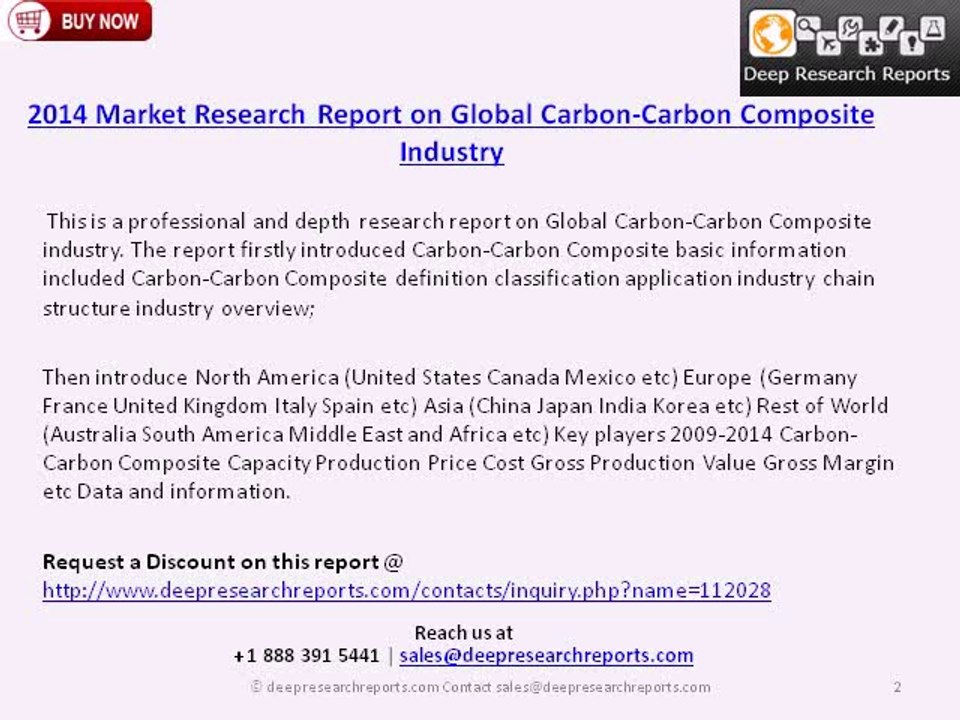Click the 'Reach us at' text
This screenshot has height=720, width=960.
(x=463, y=632)
